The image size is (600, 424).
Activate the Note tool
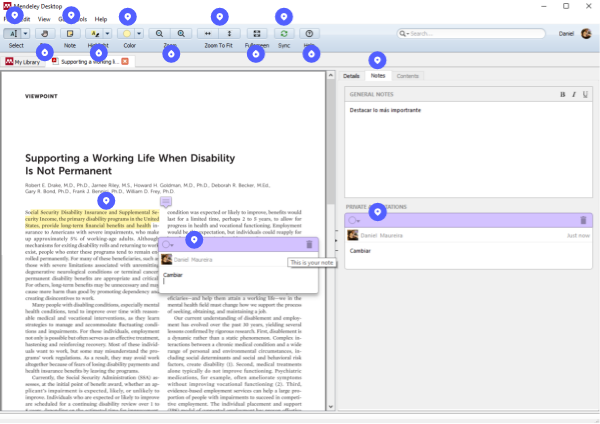pos(70,33)
